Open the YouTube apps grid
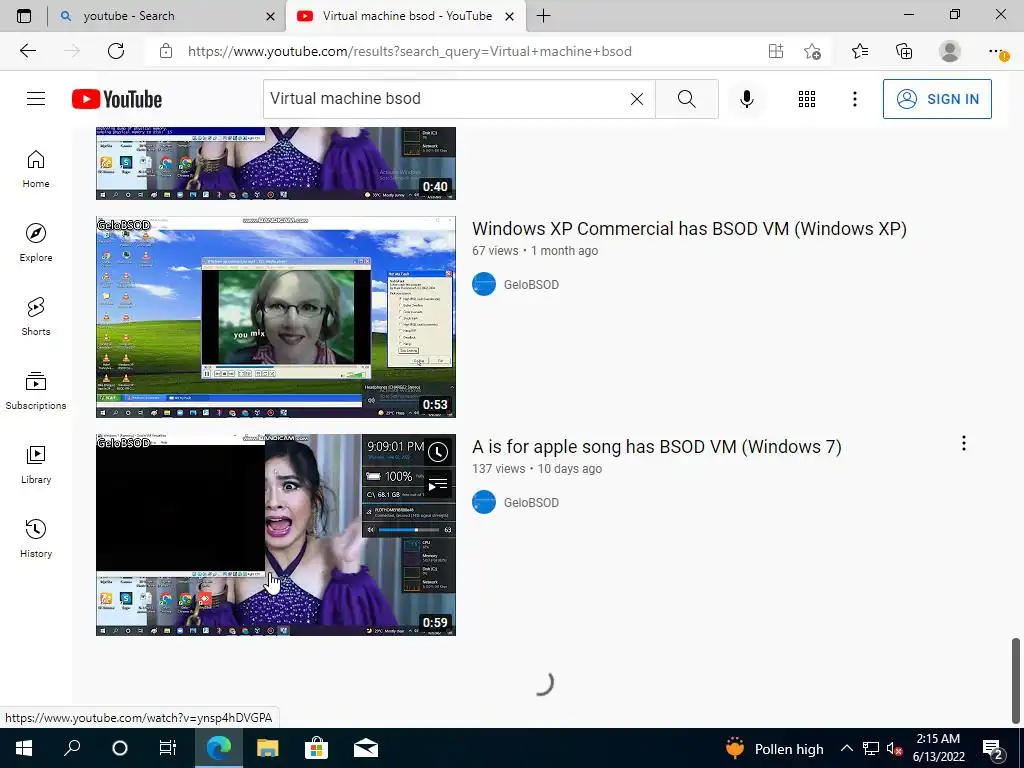Viewport: 1024px width, 768px height. [807, 99]
